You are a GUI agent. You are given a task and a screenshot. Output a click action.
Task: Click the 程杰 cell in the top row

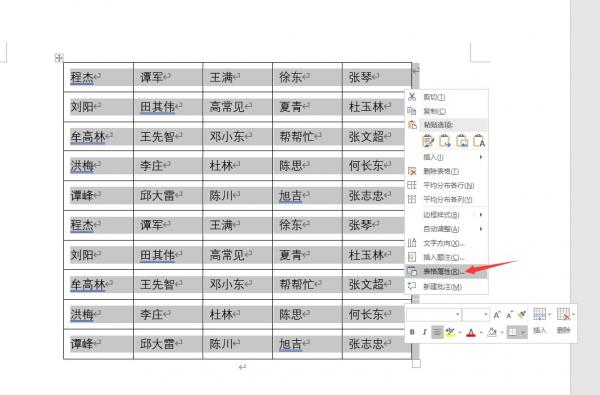98,77
